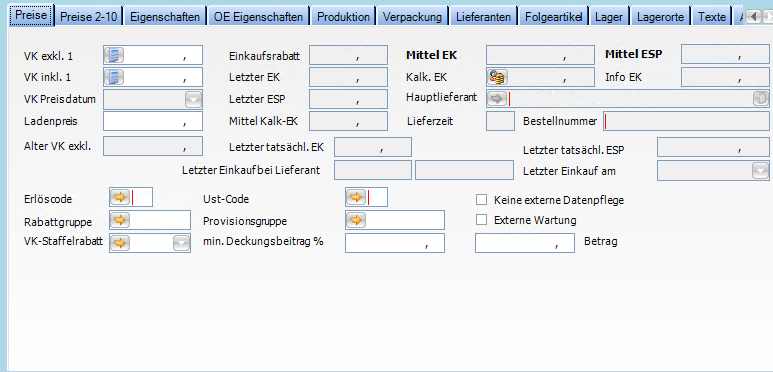
Task: Show more tabs using the right-arrow button
Action: pos(767,17)
